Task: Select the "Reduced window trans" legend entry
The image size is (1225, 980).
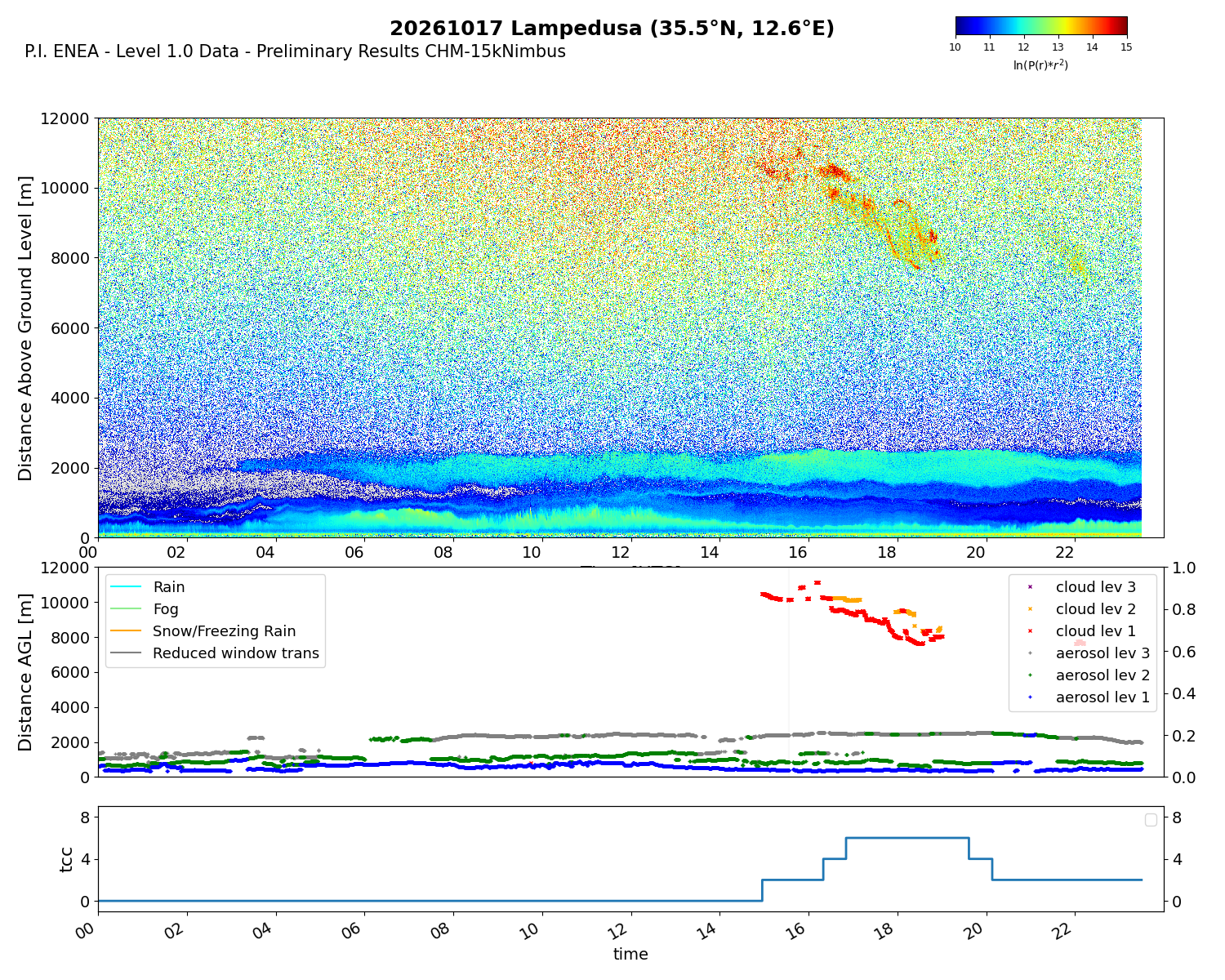Action: click(215, 653)
